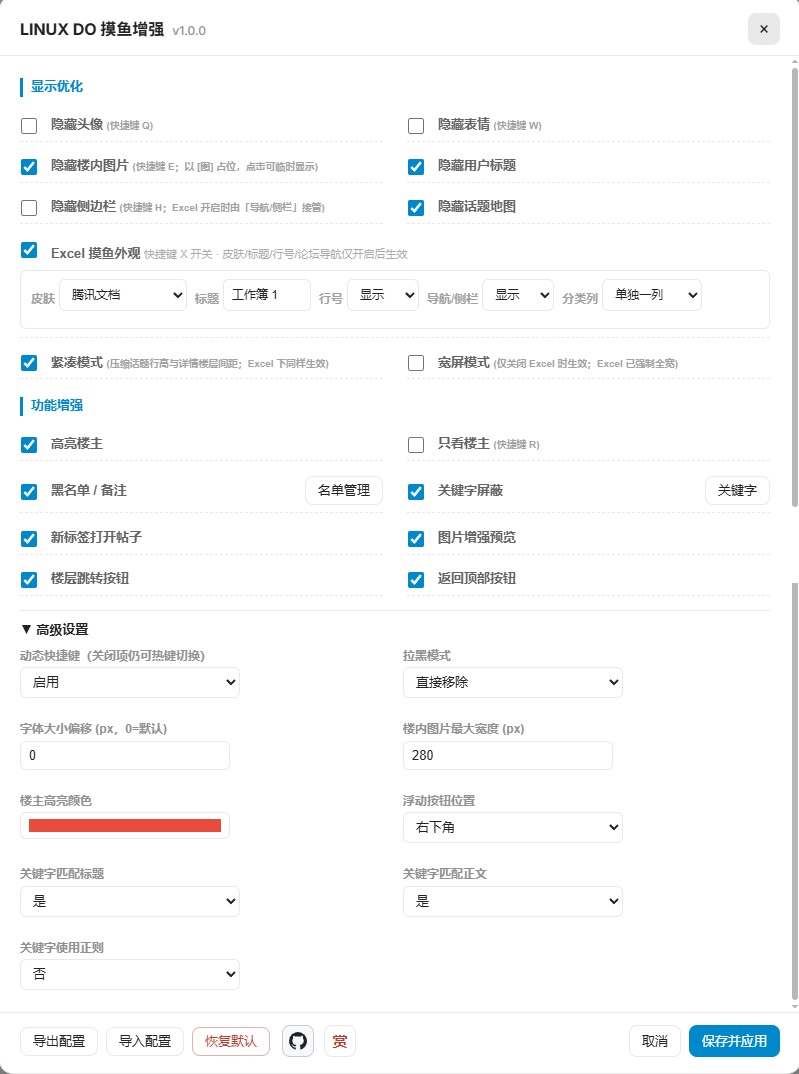Open the 关键字使用正则 dropdown
799x1074 pixels.
pyautogui.click(x=130, y=974)
